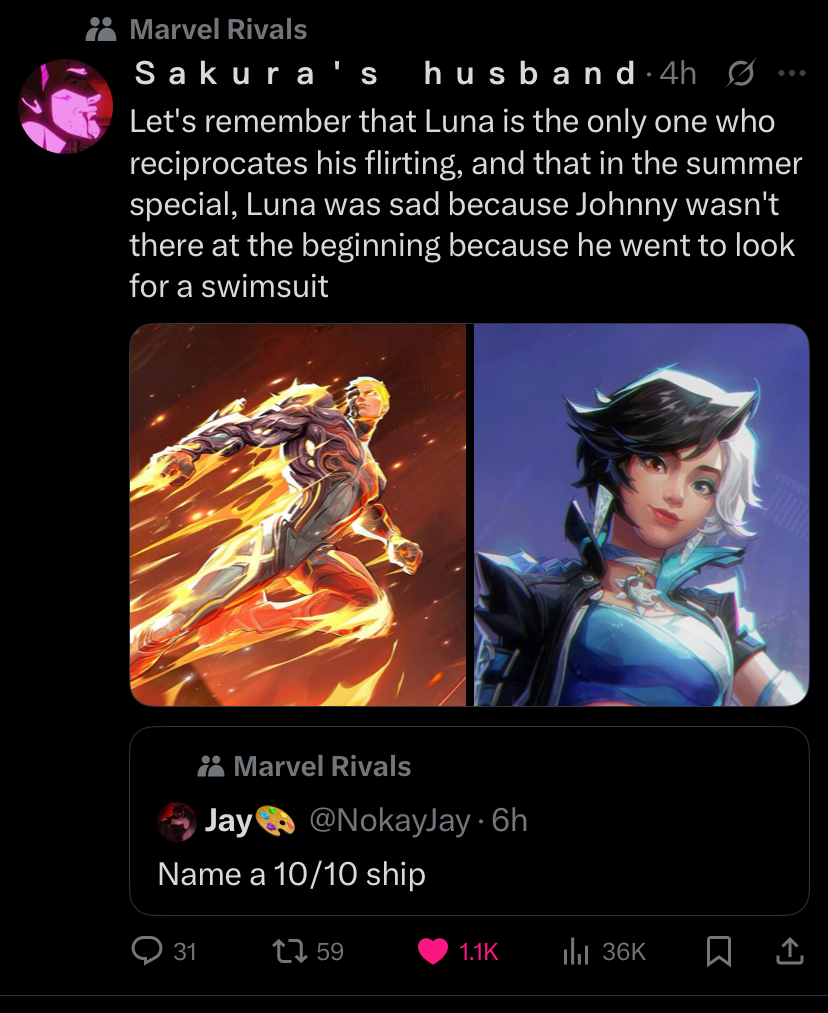View post analytics bar chart icon
The width and height of the screenshot is (828, 1013).
(x=575, y=951)
